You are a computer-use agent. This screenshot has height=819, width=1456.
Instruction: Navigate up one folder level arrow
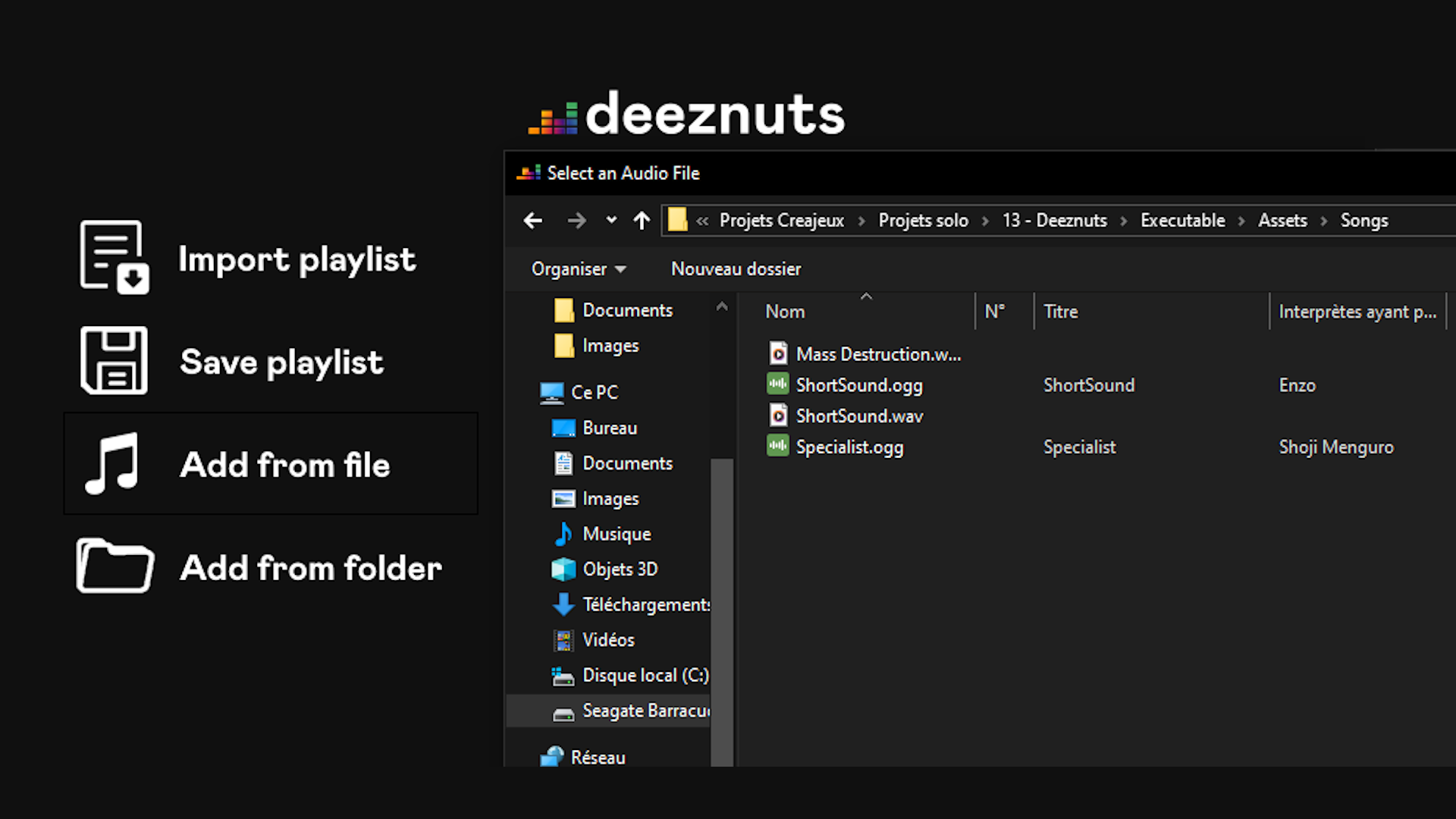coord(642,221)
